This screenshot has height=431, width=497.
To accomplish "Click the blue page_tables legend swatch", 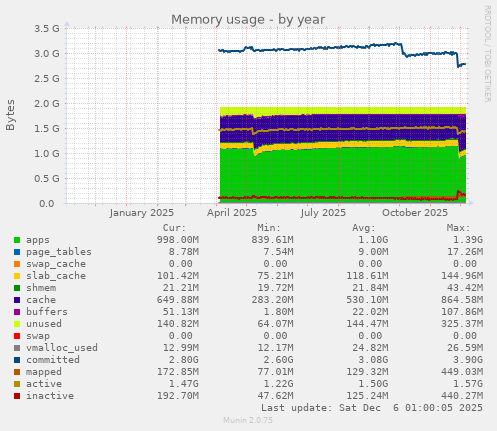I will [x=17, y=252].
